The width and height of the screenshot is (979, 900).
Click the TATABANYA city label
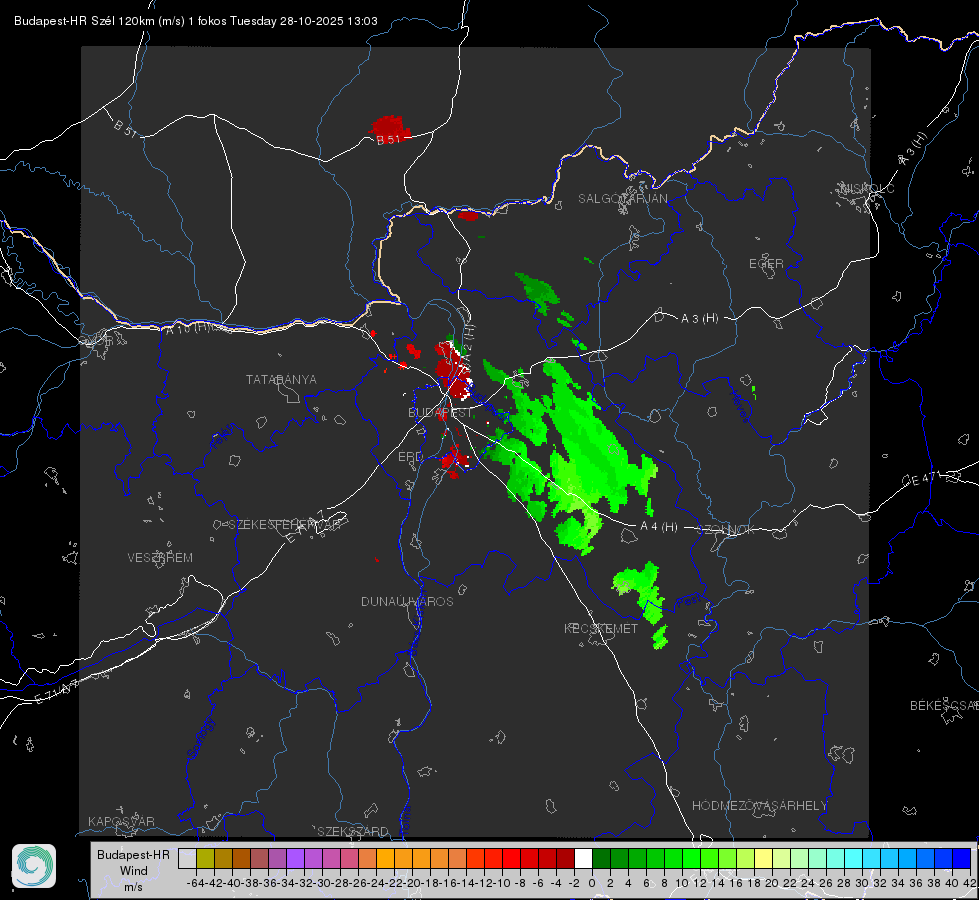(x=281, y=380)
